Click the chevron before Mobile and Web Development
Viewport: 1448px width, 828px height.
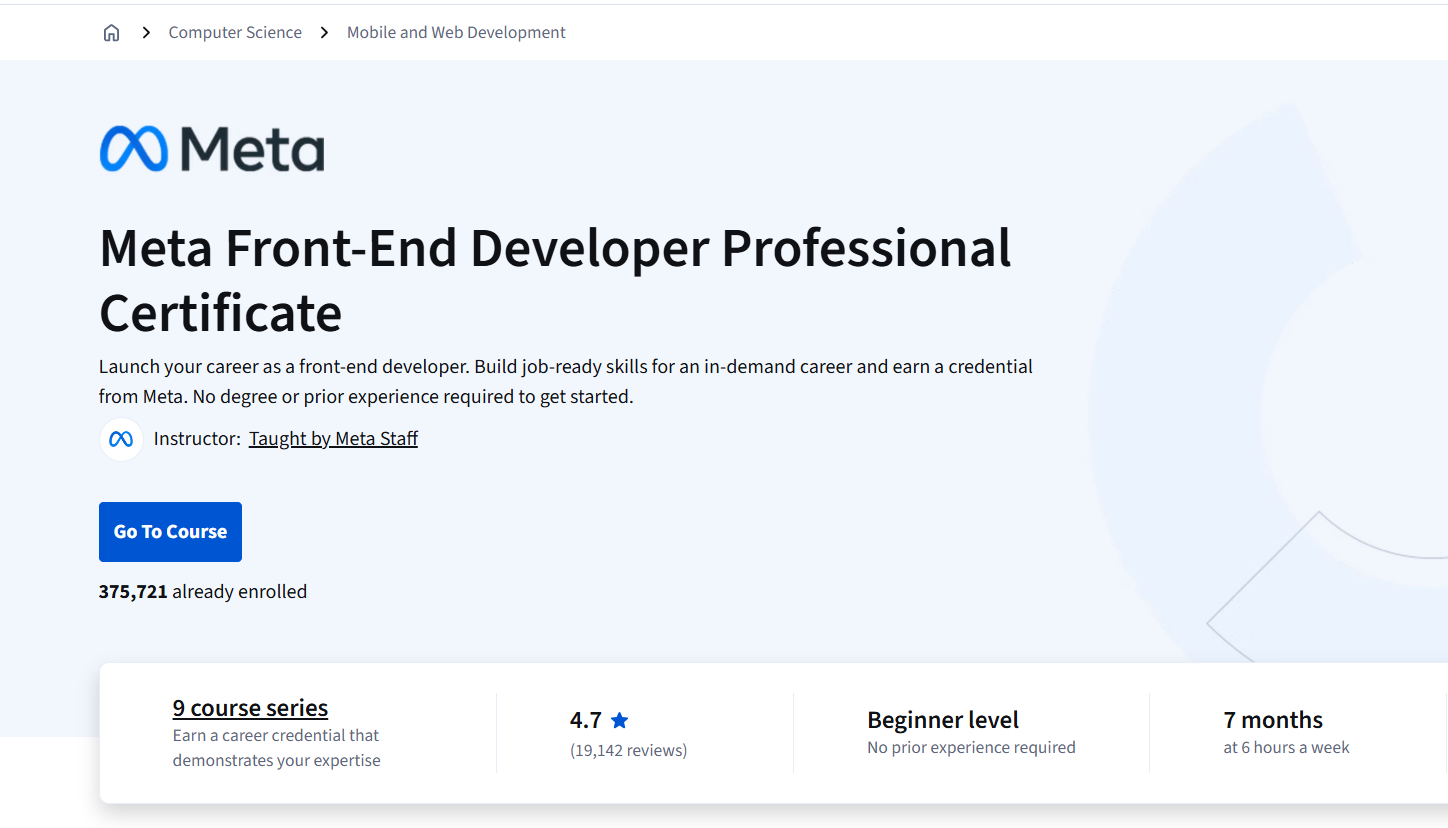tap(324, 31)
